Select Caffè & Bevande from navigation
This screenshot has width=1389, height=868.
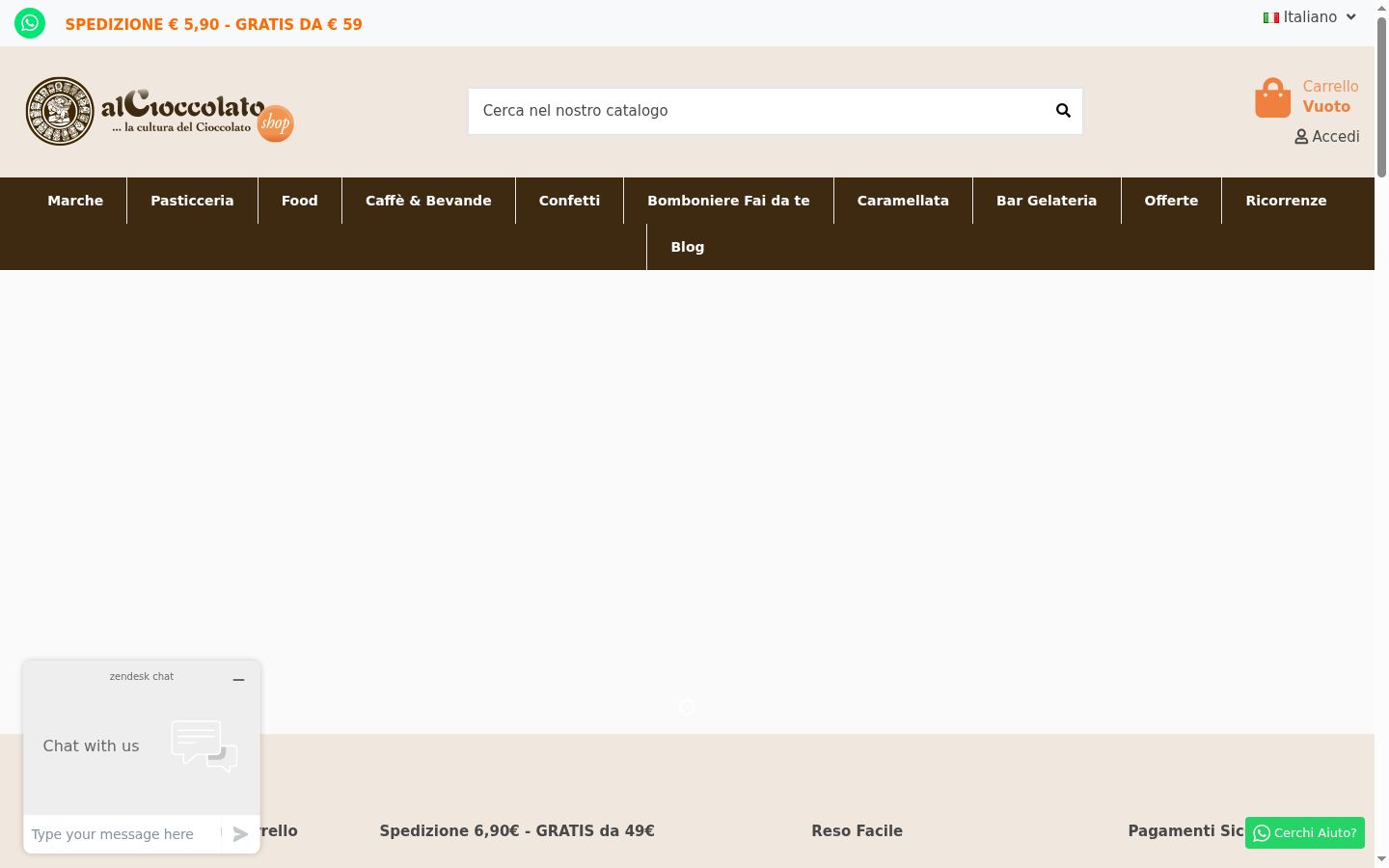(x=428, y=201)
